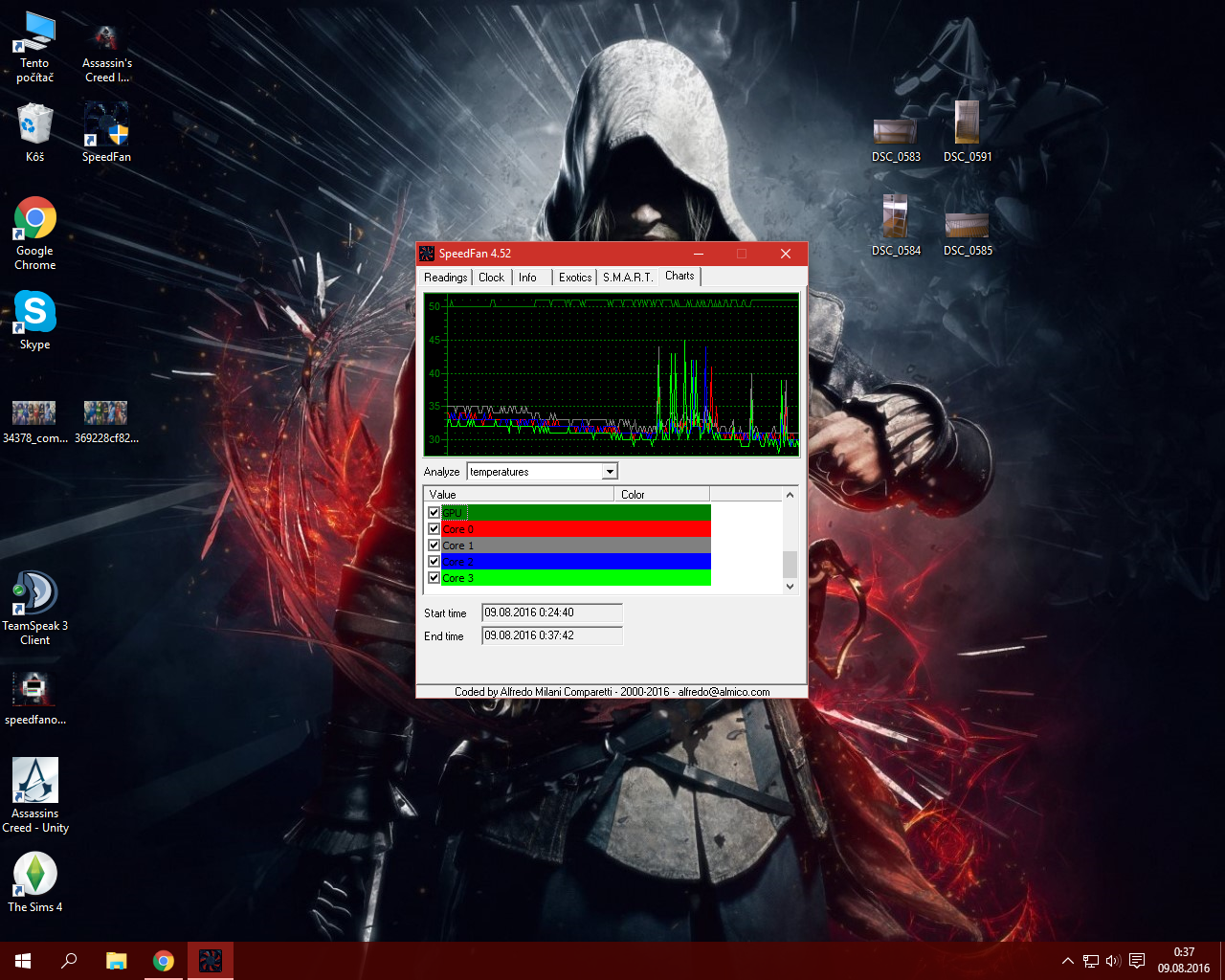Open taskbar search
The image size is (1225, 980).
pos(69,961)
